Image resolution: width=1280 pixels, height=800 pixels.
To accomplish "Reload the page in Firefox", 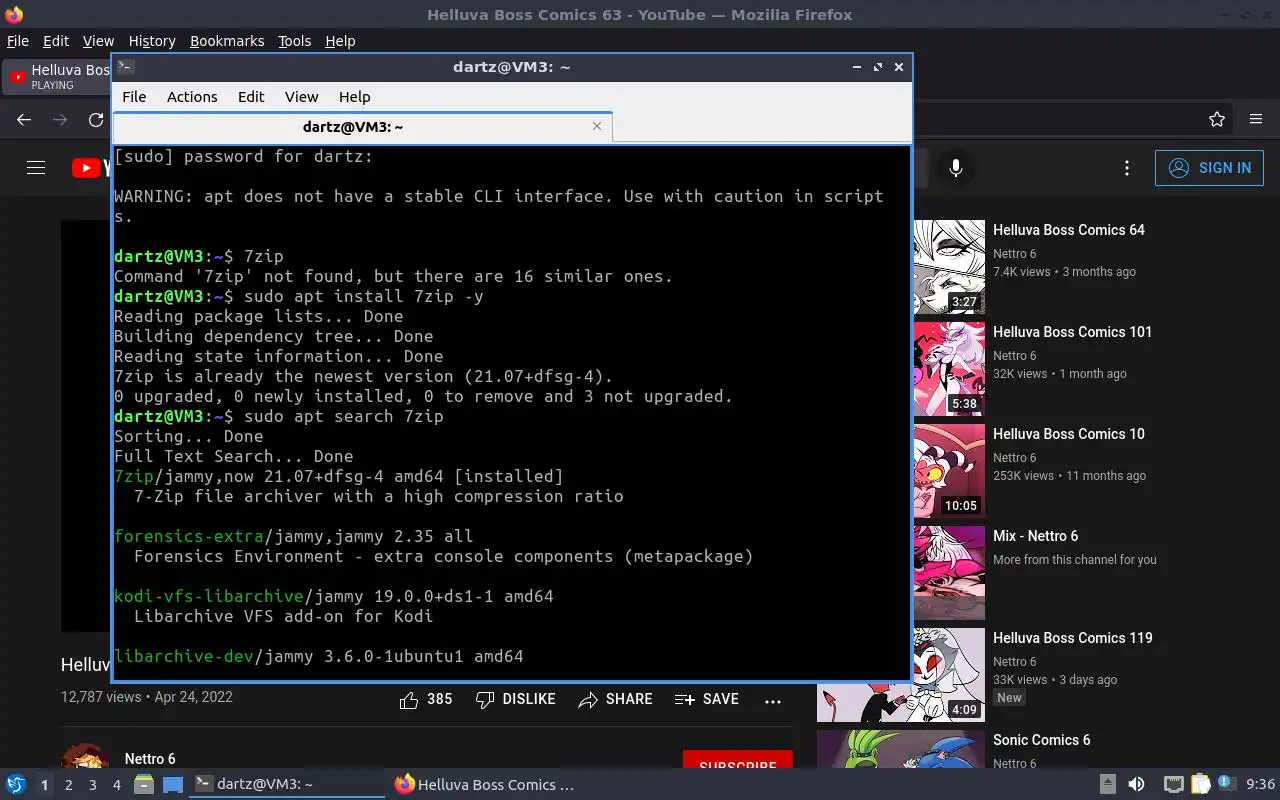I will pos(96,120).
